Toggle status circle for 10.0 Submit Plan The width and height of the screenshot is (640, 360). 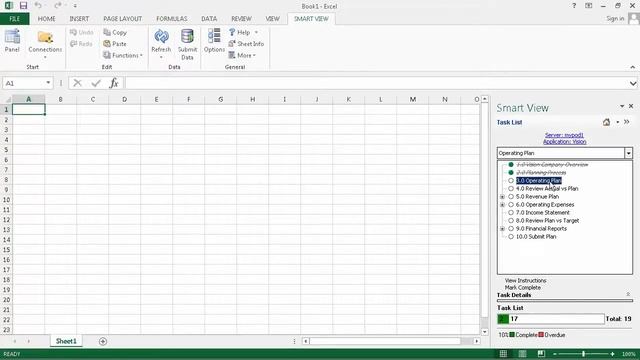[511, 237]
